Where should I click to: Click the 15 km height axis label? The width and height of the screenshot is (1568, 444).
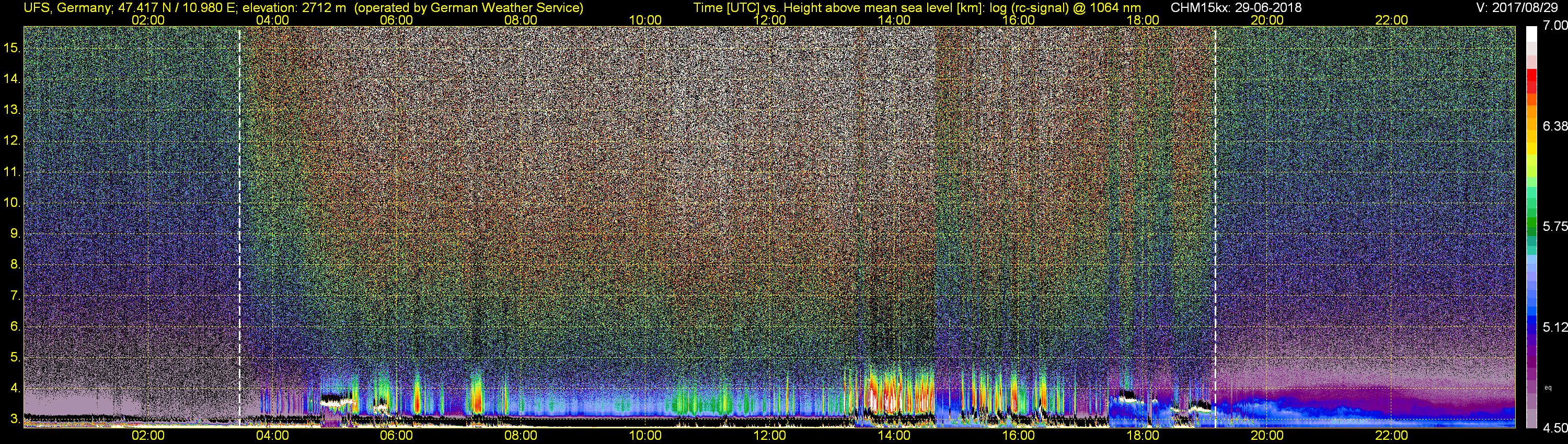pyautogui.click(x=12, y=48)
